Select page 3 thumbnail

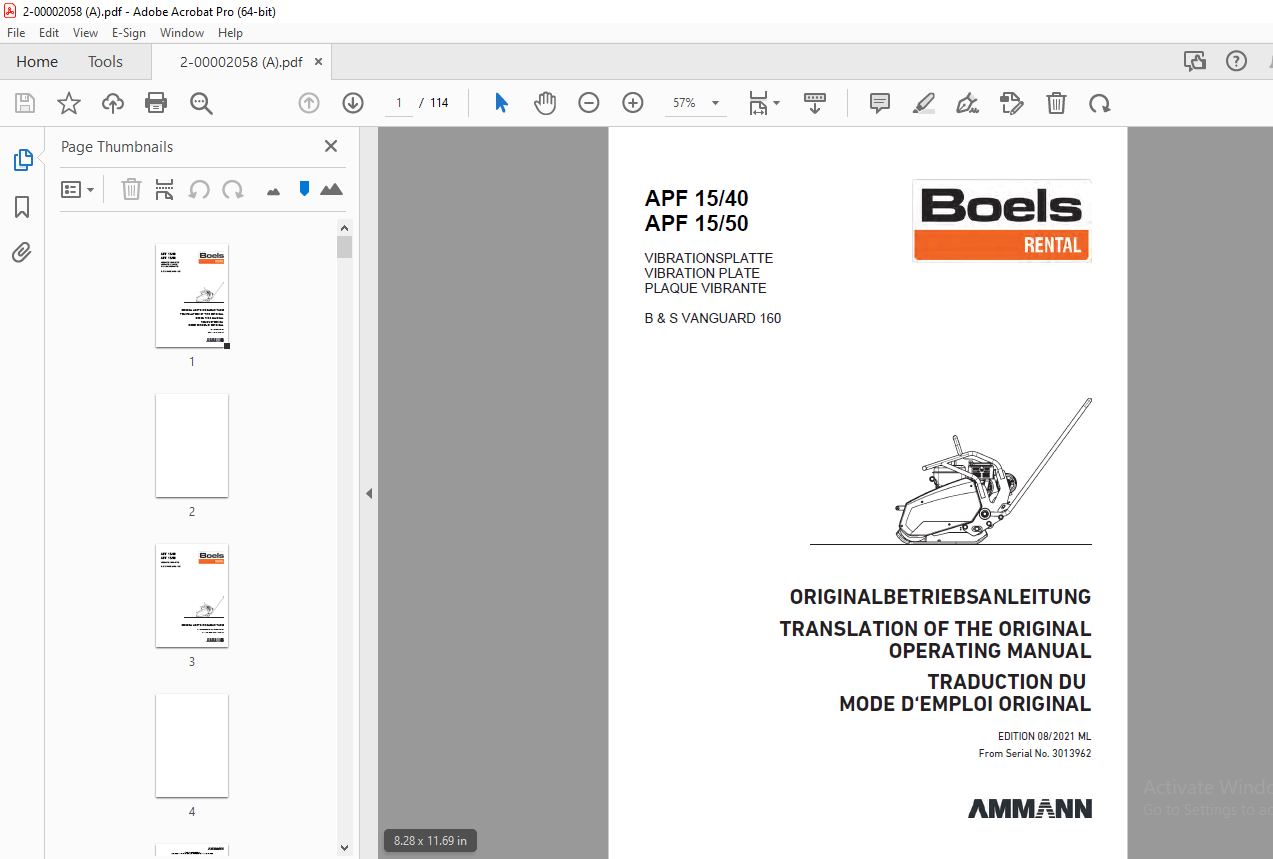(192, 596)
